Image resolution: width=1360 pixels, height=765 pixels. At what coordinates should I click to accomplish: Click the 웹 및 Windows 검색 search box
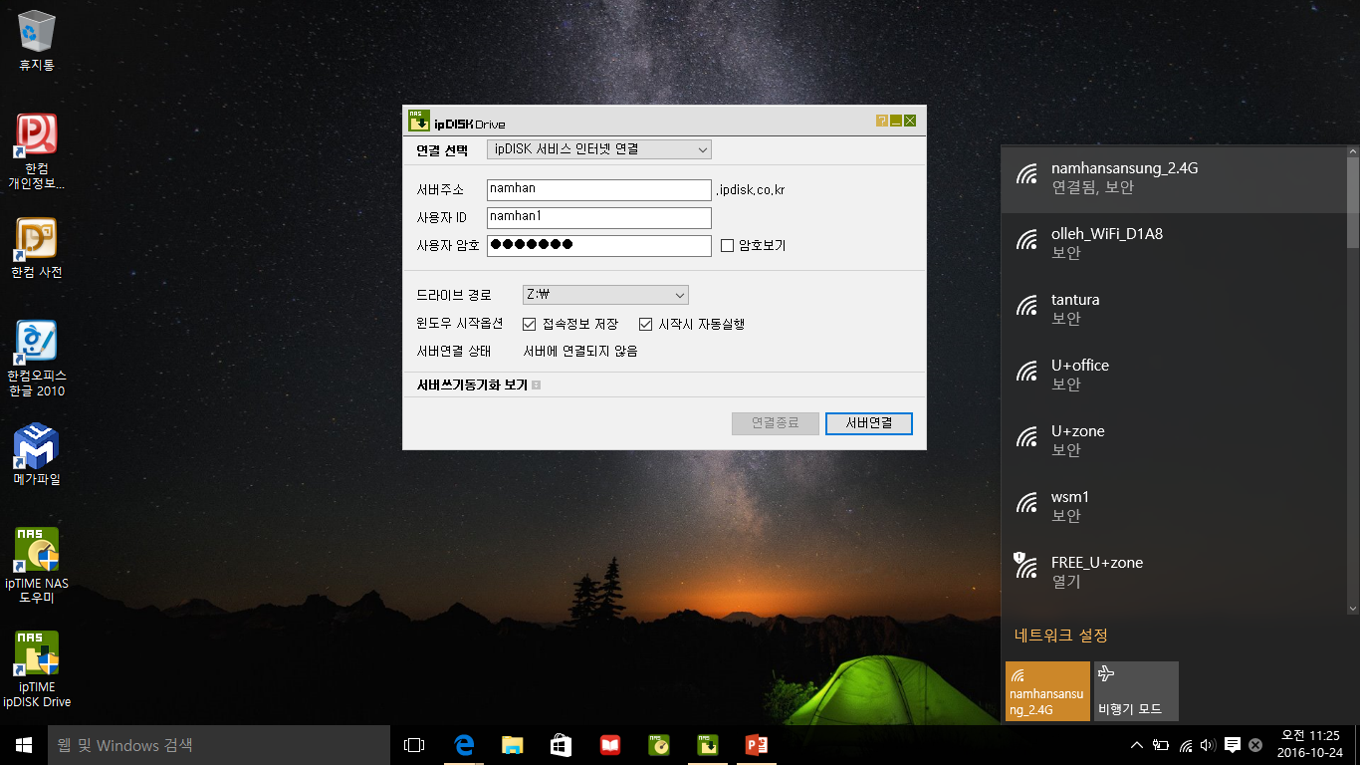point(219,745)
